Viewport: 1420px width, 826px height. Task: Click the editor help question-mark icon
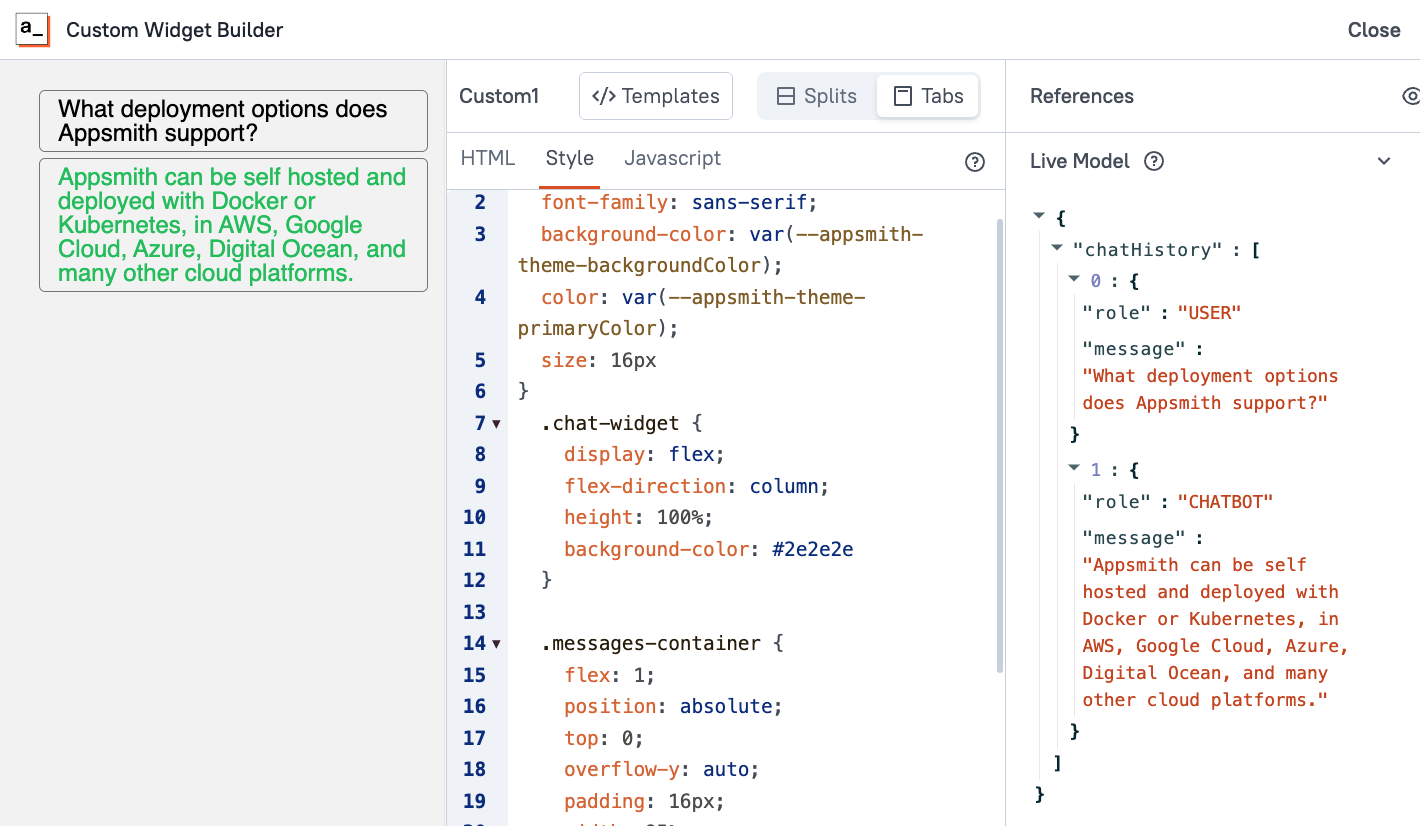975,162
